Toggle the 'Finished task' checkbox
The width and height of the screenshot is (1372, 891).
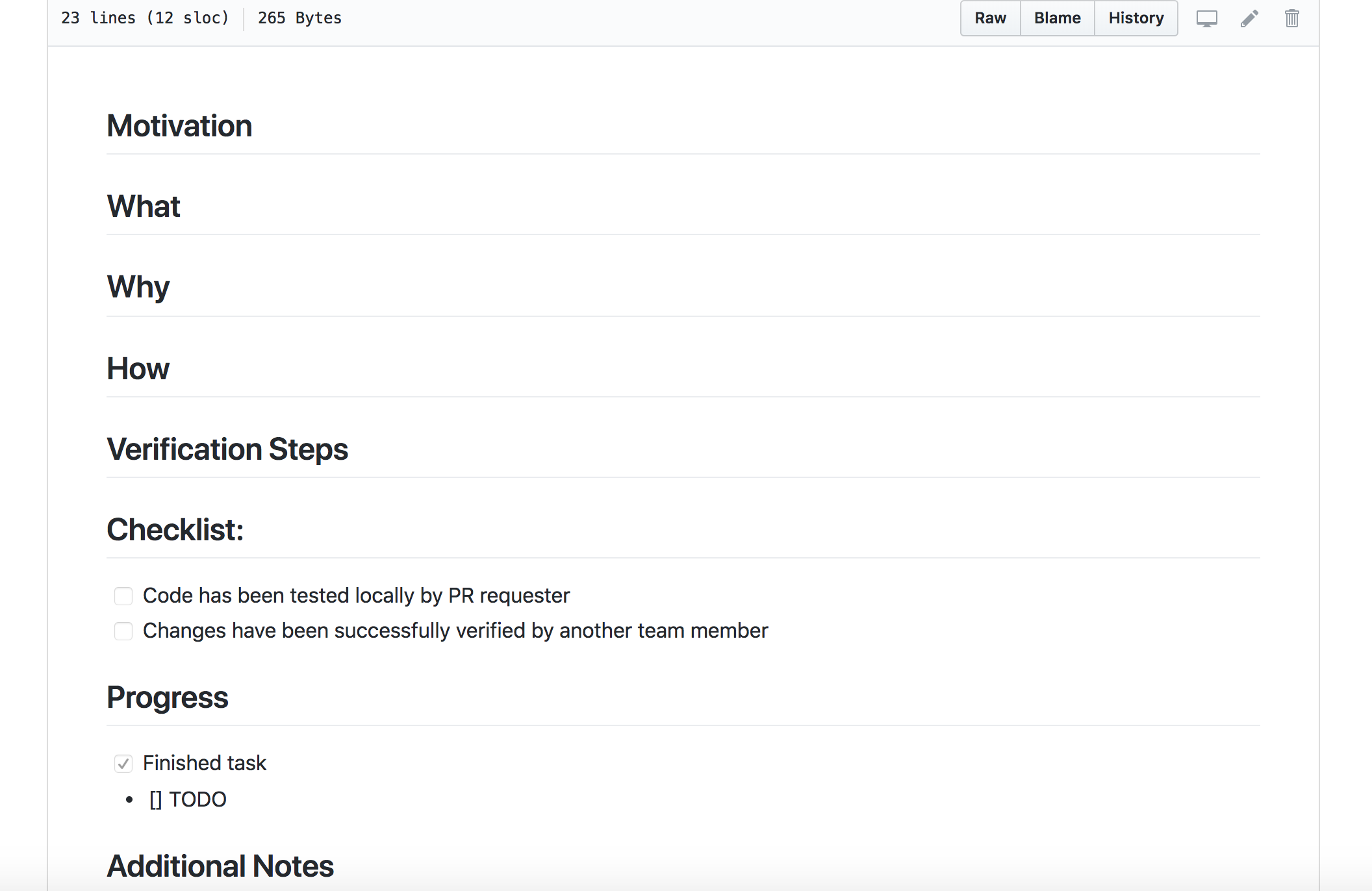(x=123, y=764)
